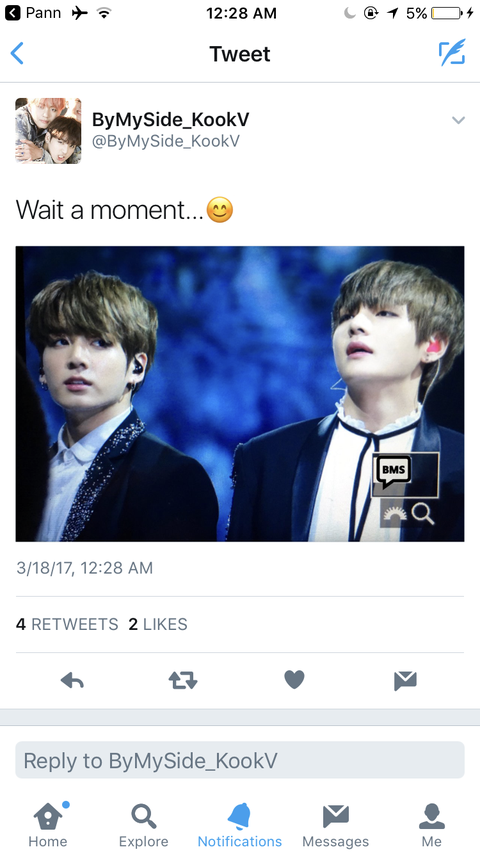The image size is (480, 854).
Task: Expand the tweet options chevron
Action: coord(459,120)
